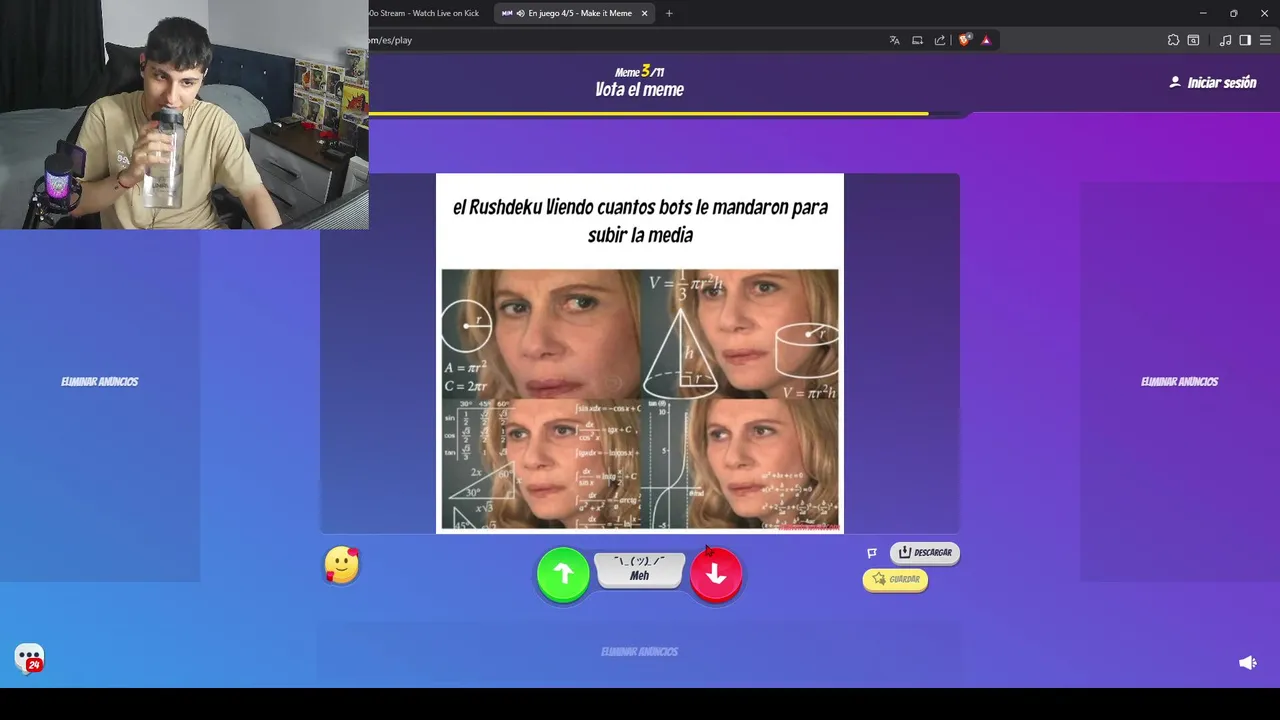This screenshot has width=1280, height=720.
Task: Click the 'Vota el meme' heading
Action: pos(640,89)
